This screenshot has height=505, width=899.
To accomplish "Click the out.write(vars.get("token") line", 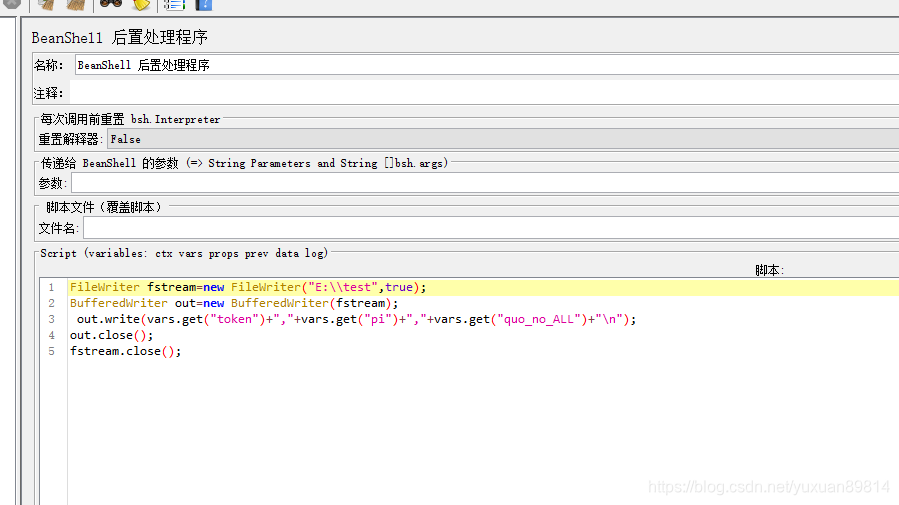I will click(x=356, y=319).
